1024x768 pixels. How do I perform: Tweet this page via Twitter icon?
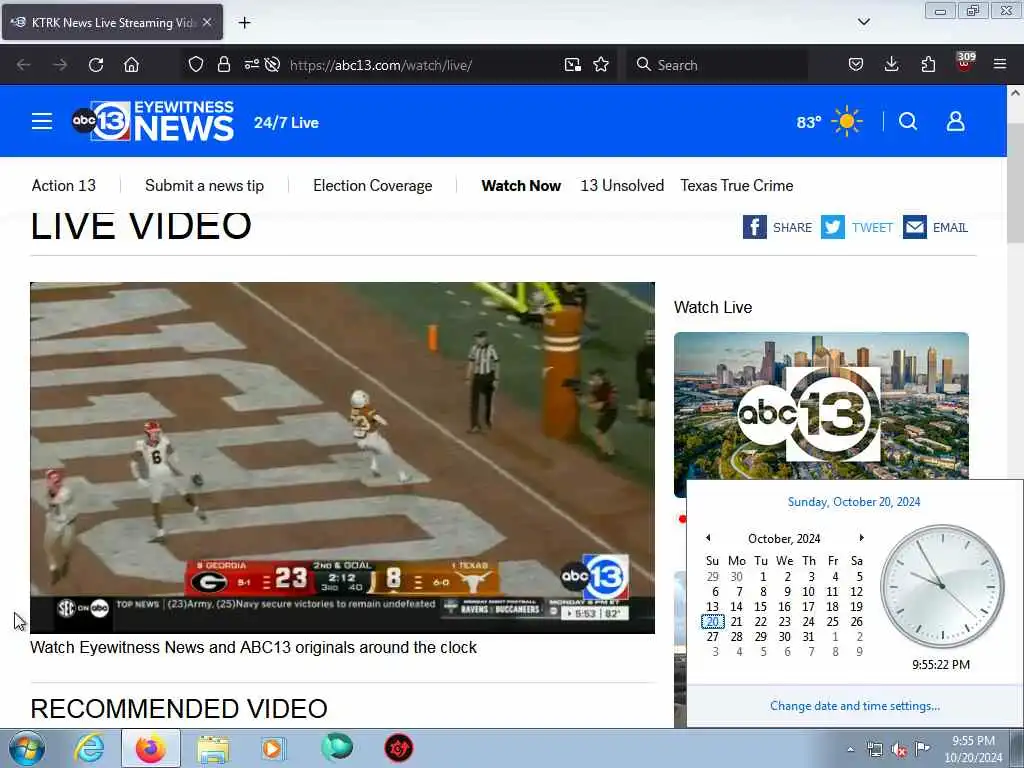click(833, 227)
